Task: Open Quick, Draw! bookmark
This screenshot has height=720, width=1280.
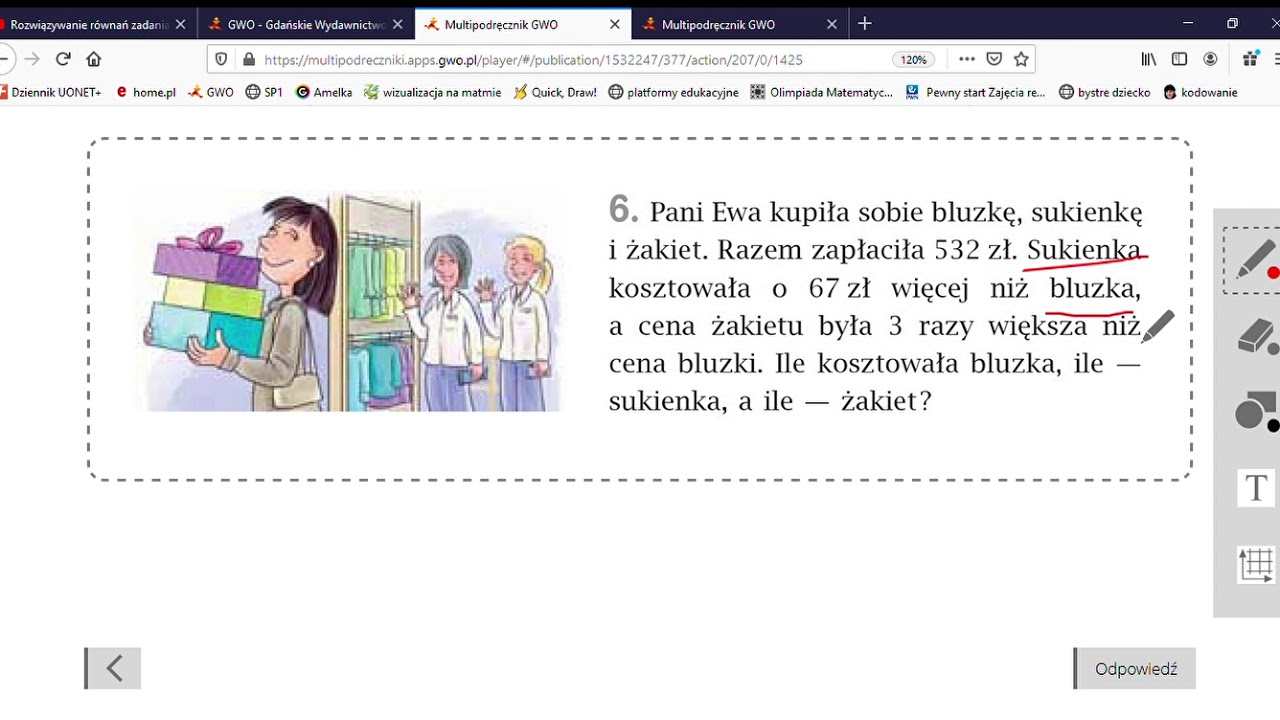Action: (x=555, y=92)
